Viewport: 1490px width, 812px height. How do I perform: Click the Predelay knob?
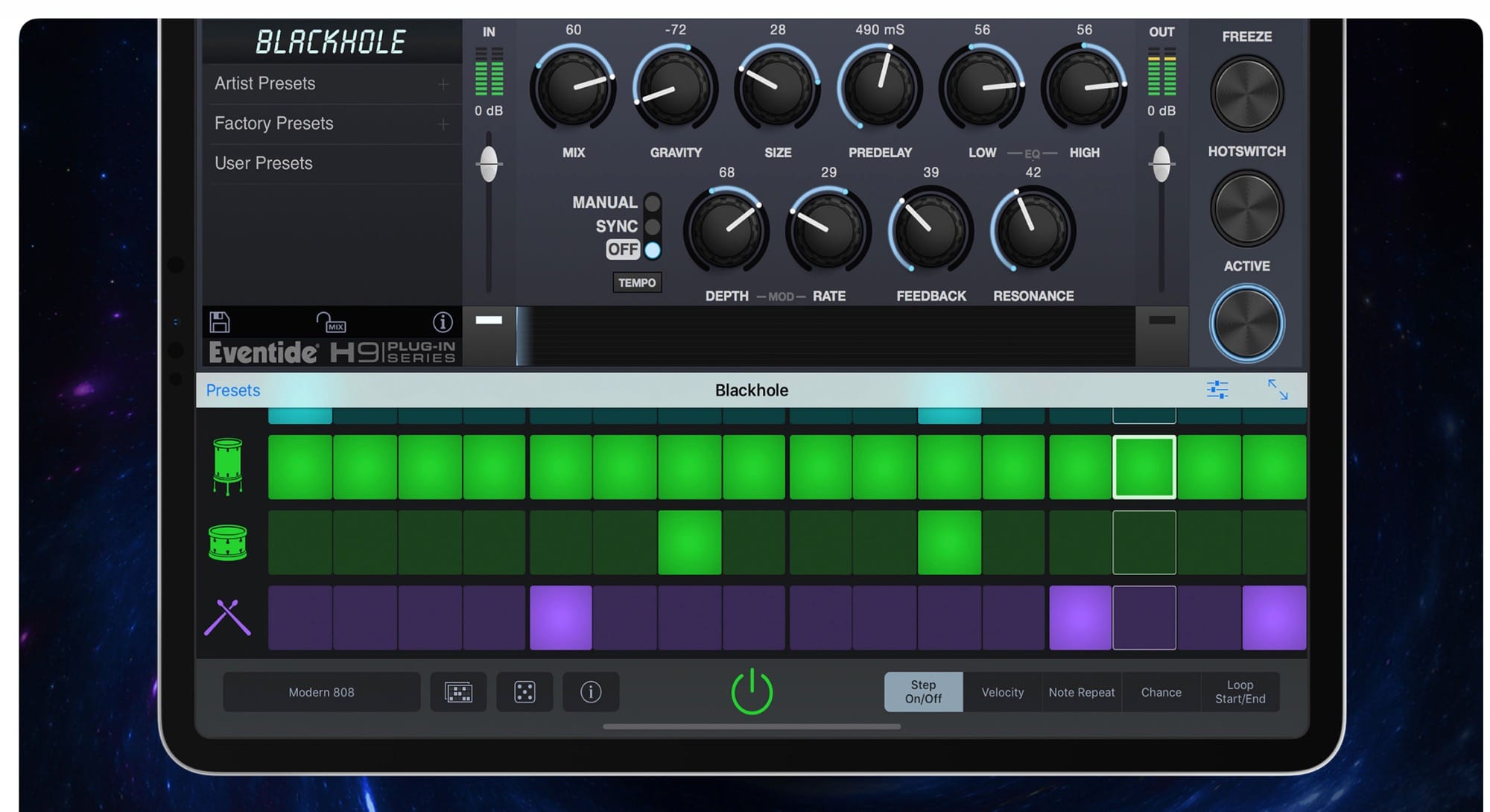(x=880, y=87)
